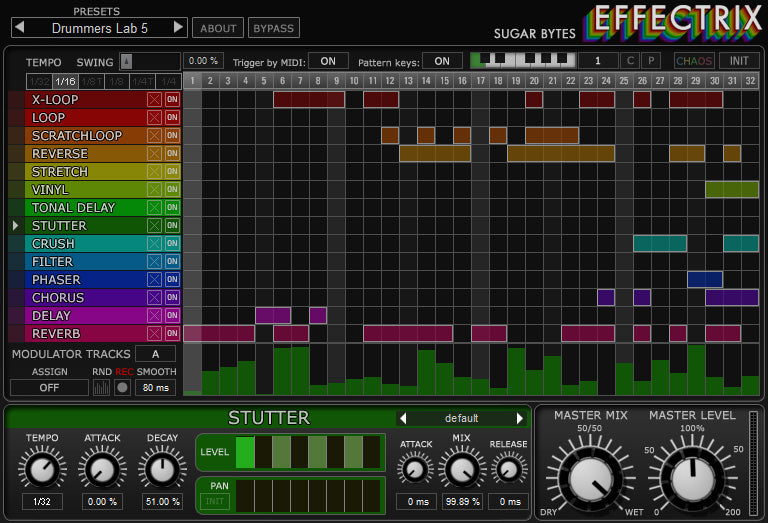Image resolution: width=768 pixels, height=523 pixels.
Task: Click the ABOUT button
Action: pos(218,28)
